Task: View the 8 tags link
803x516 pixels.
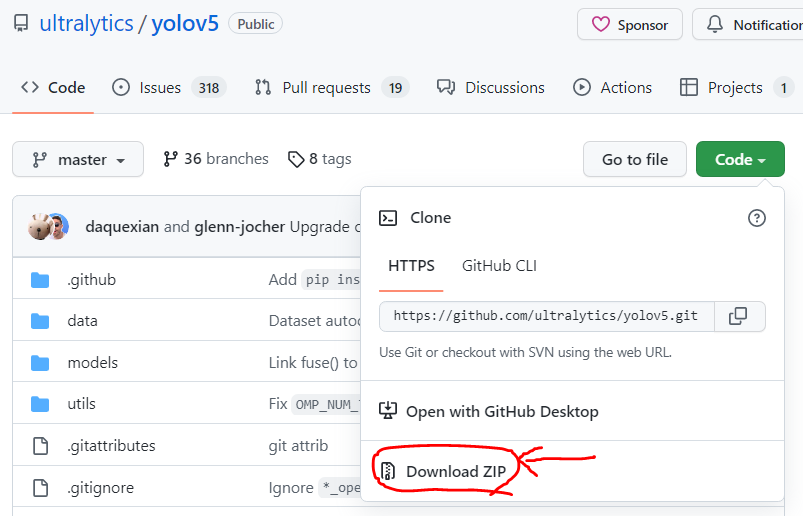Action: (320, 159)
